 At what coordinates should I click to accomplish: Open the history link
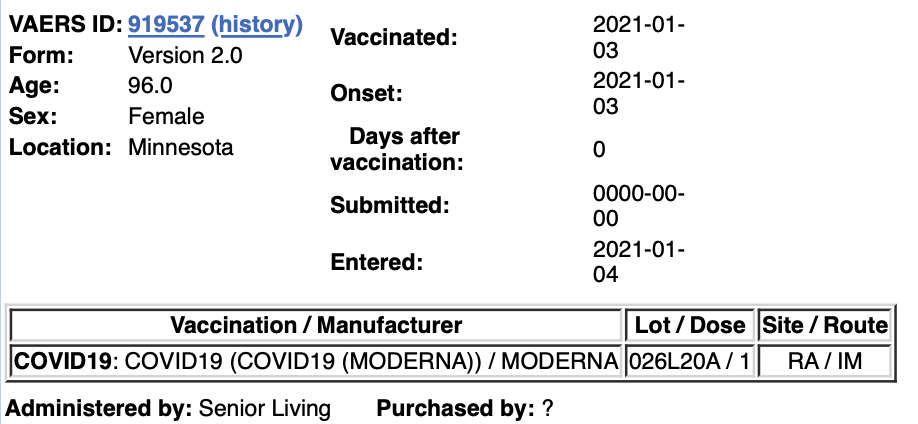click(x=256, y=25)
